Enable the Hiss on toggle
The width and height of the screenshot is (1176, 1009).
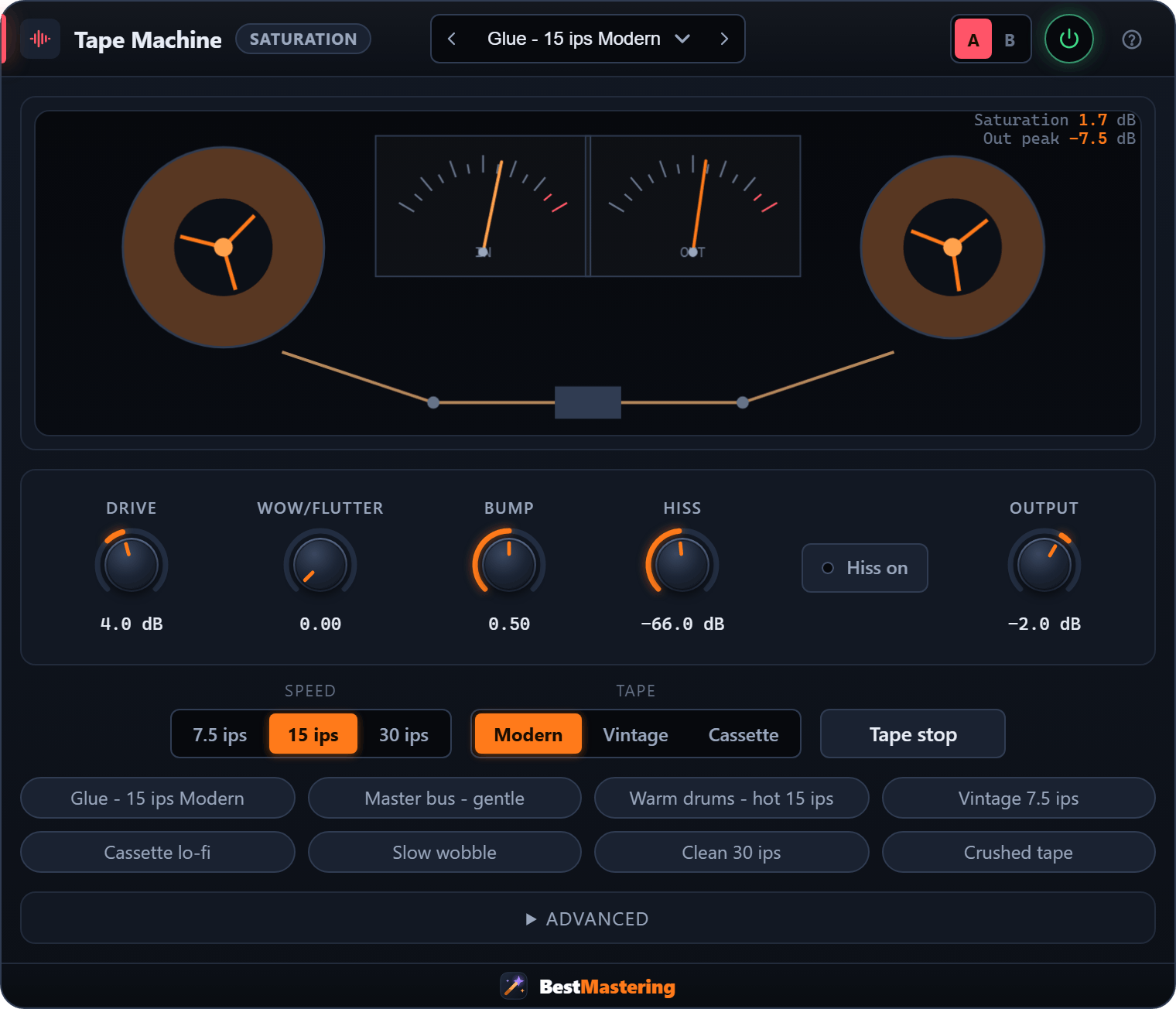(x=865, y=568)
